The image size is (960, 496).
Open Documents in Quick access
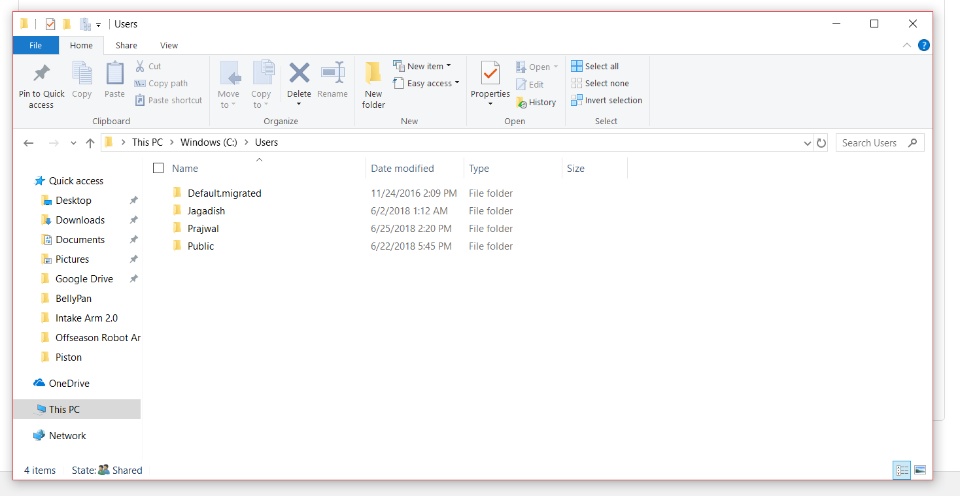click(80, 239)
